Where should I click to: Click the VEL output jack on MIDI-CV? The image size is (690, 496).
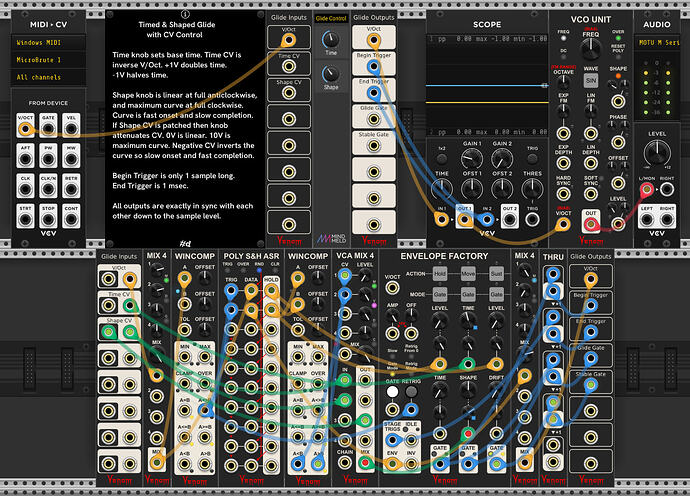point(71,129)
